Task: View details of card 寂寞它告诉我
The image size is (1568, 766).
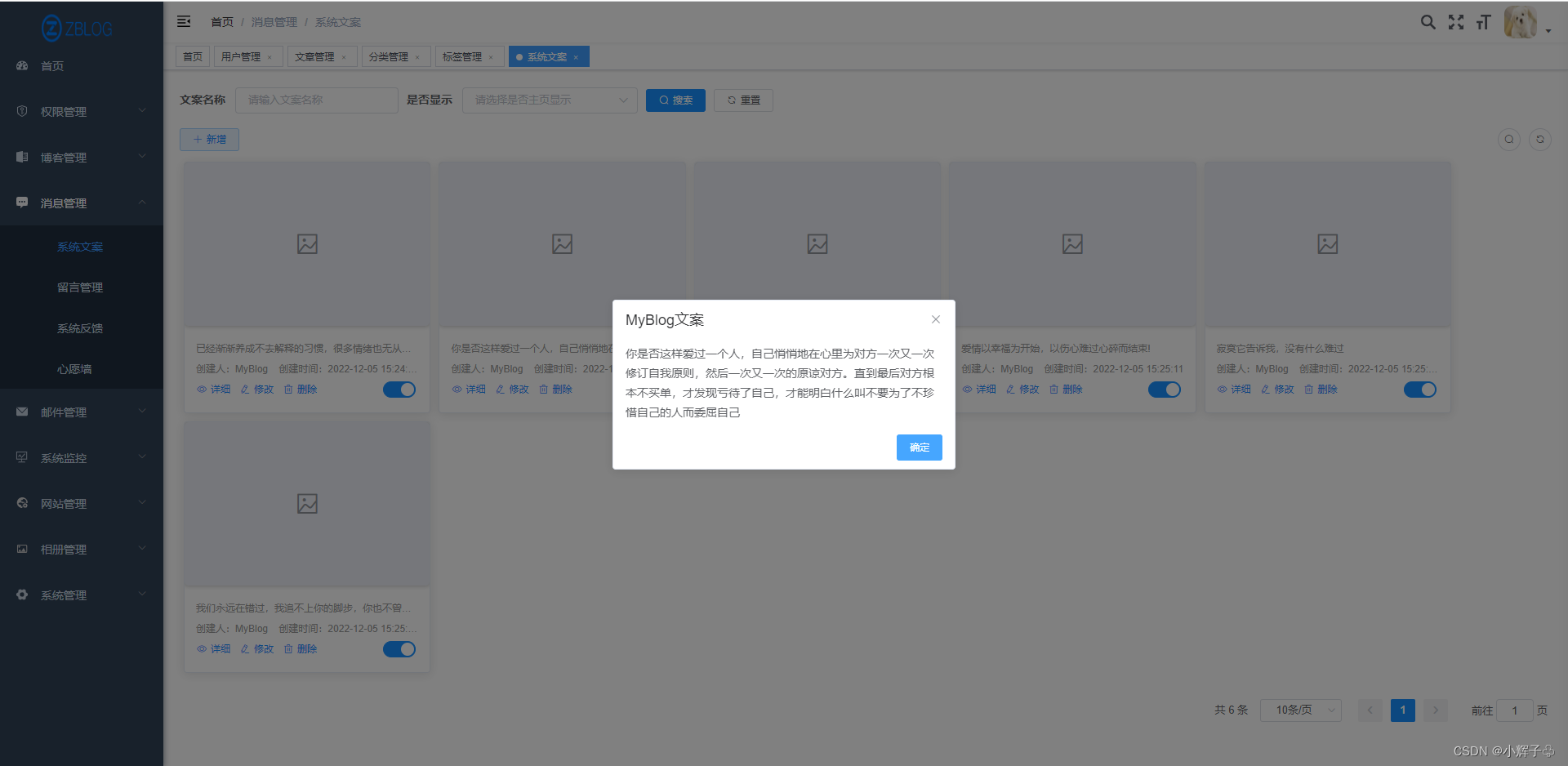Action: click(x=1234, y=390)
